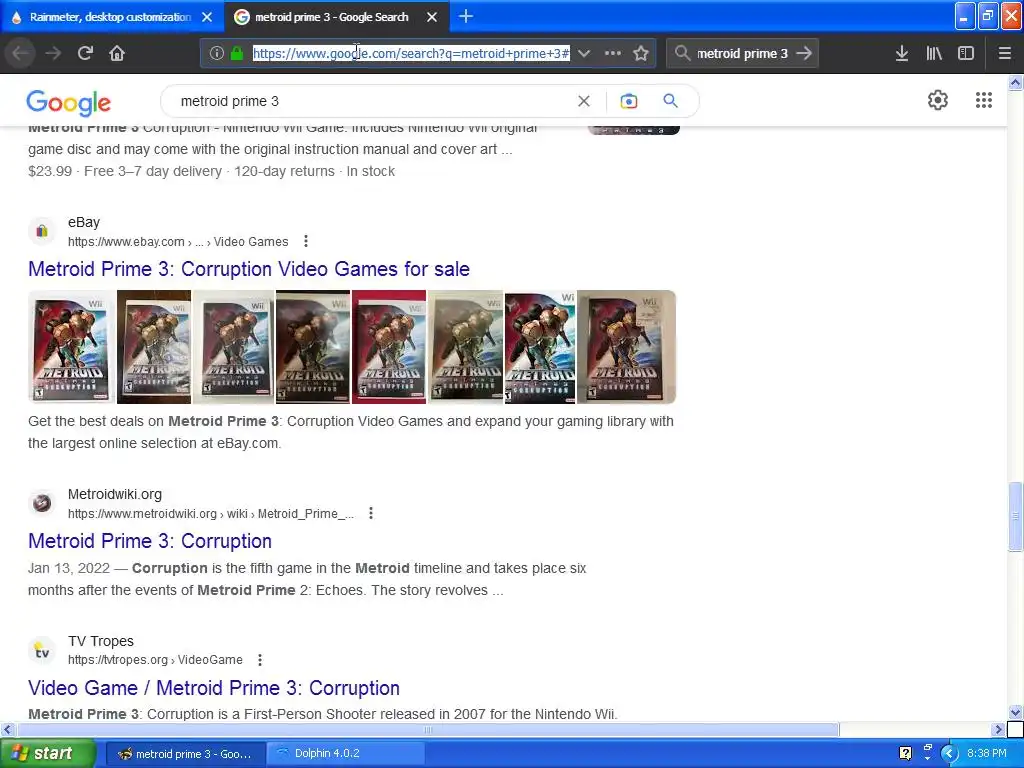Click the help question mark tray icon

[x=905, y=754]
